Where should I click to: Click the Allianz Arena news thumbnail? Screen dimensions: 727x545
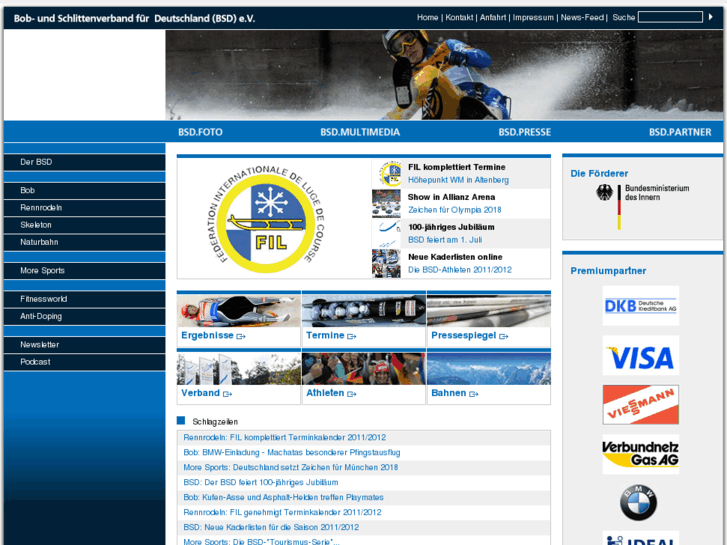tap(386, 204)
